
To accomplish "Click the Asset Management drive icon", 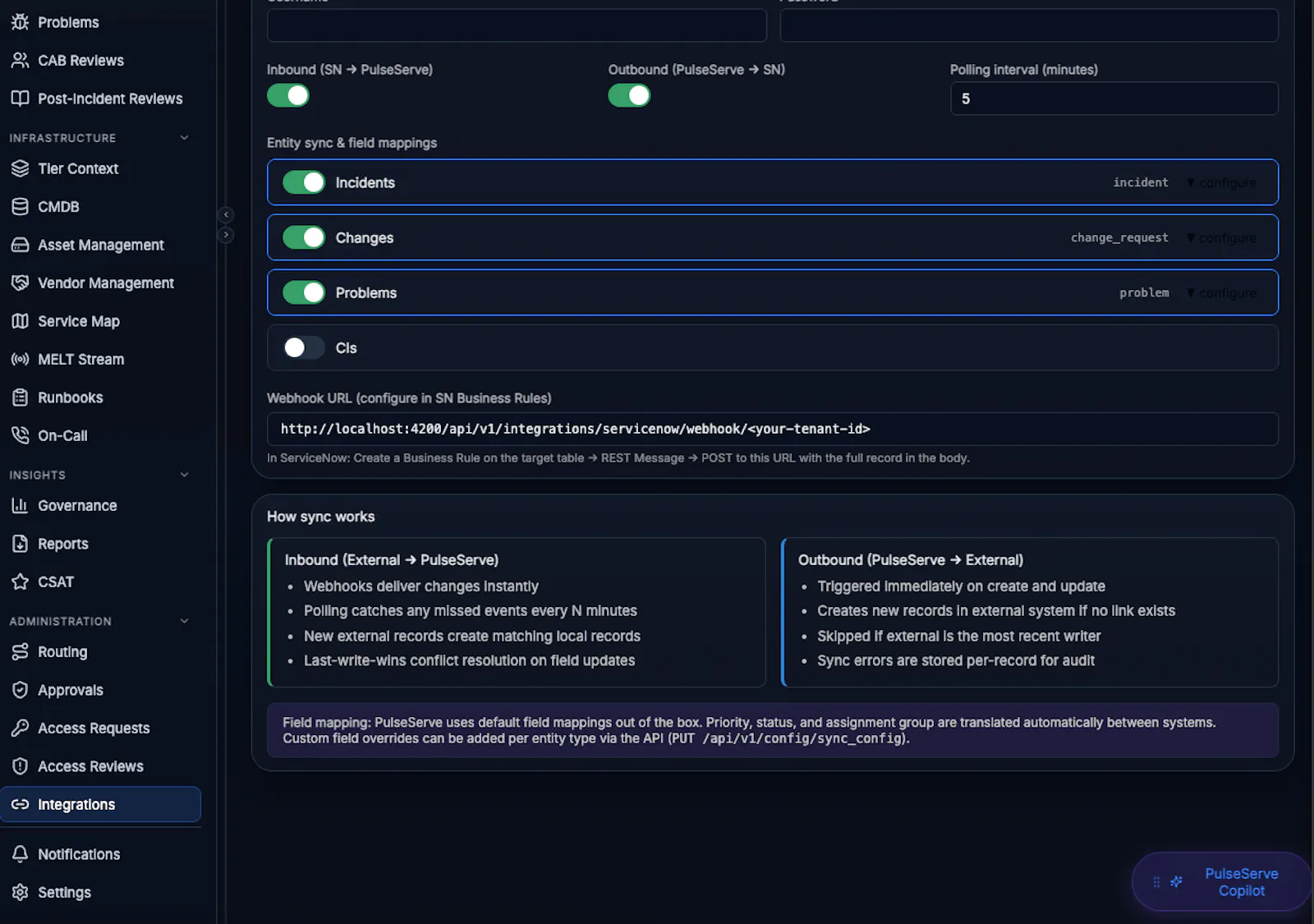I will (x=20, y=245).
